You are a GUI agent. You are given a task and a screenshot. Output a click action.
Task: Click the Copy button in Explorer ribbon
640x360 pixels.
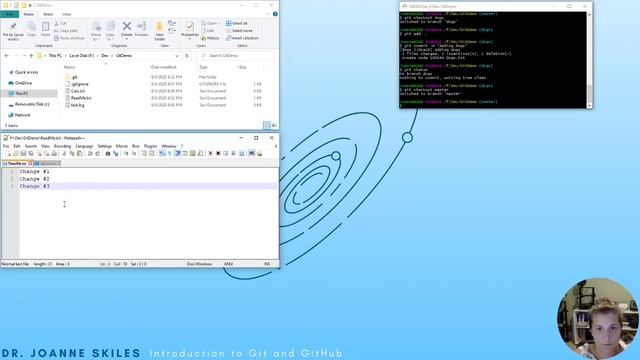click(x=31, y=30)
